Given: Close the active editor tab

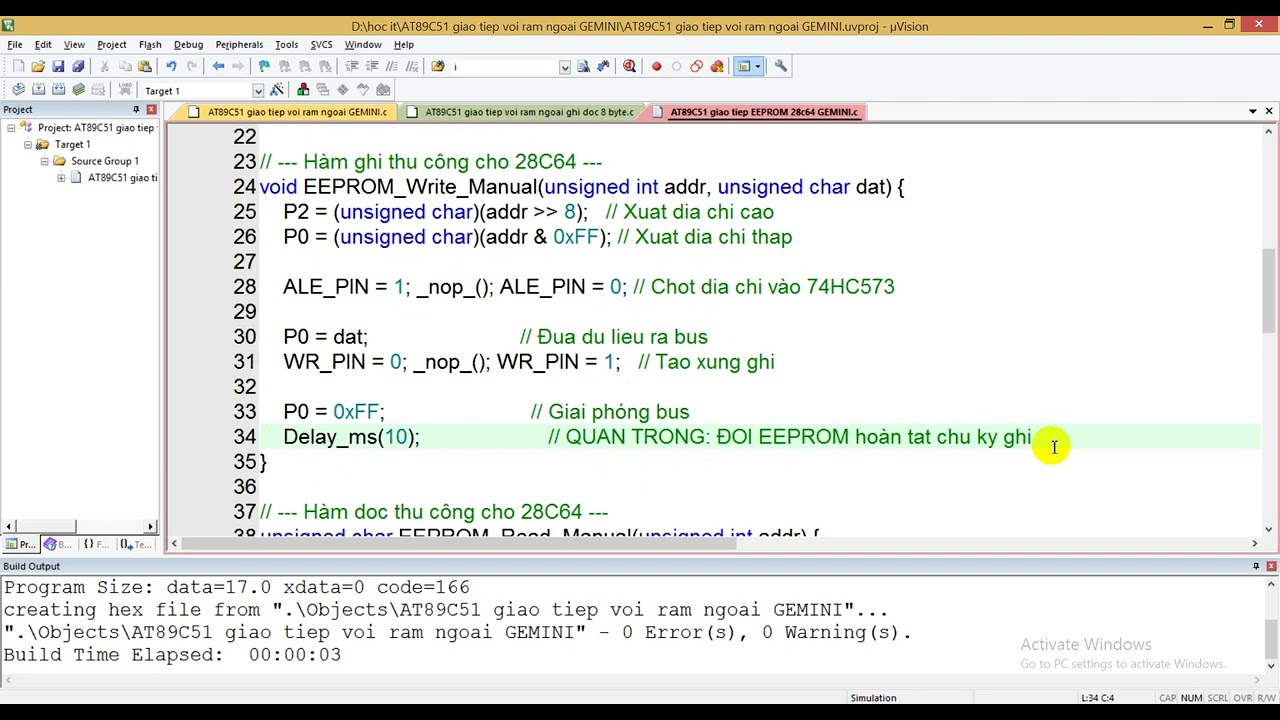Looking at the screenshot, I should [1269, 111].
